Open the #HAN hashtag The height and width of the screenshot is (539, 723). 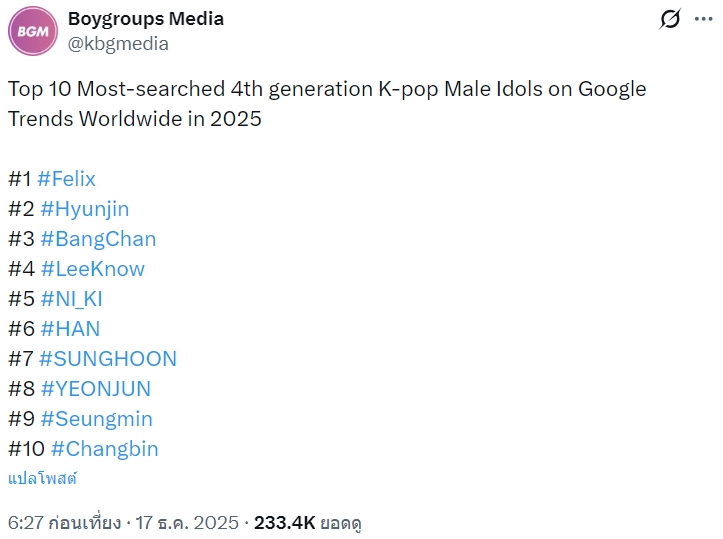[x=70, y=329]
